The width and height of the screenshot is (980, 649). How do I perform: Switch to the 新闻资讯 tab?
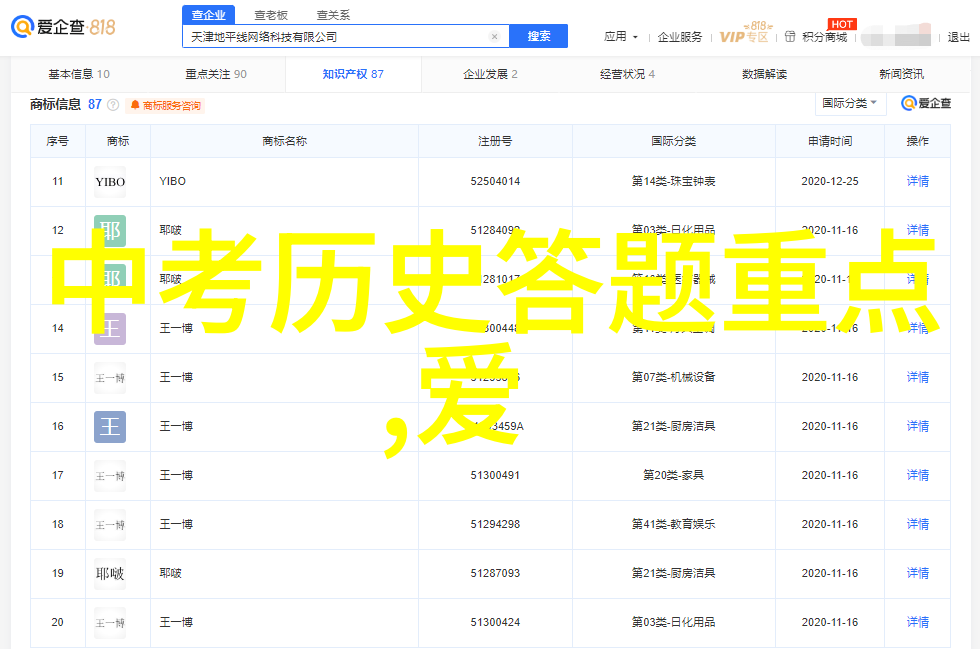coord(901,74)
